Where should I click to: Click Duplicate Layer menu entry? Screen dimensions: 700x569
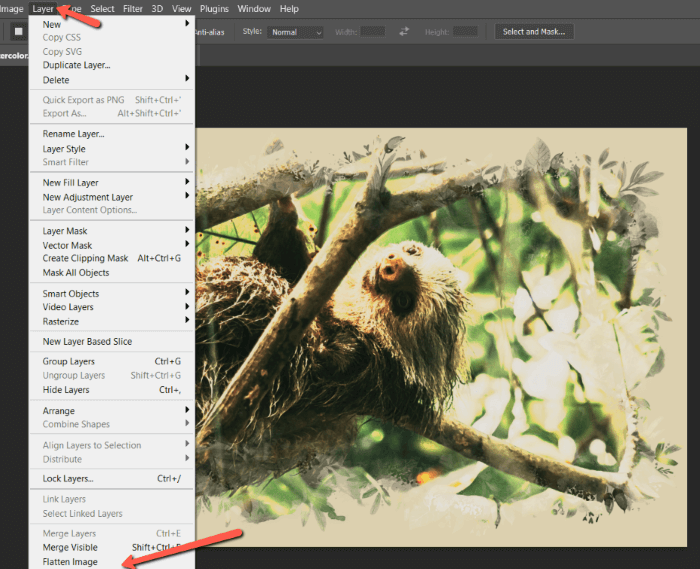click(x=76, y=65)
